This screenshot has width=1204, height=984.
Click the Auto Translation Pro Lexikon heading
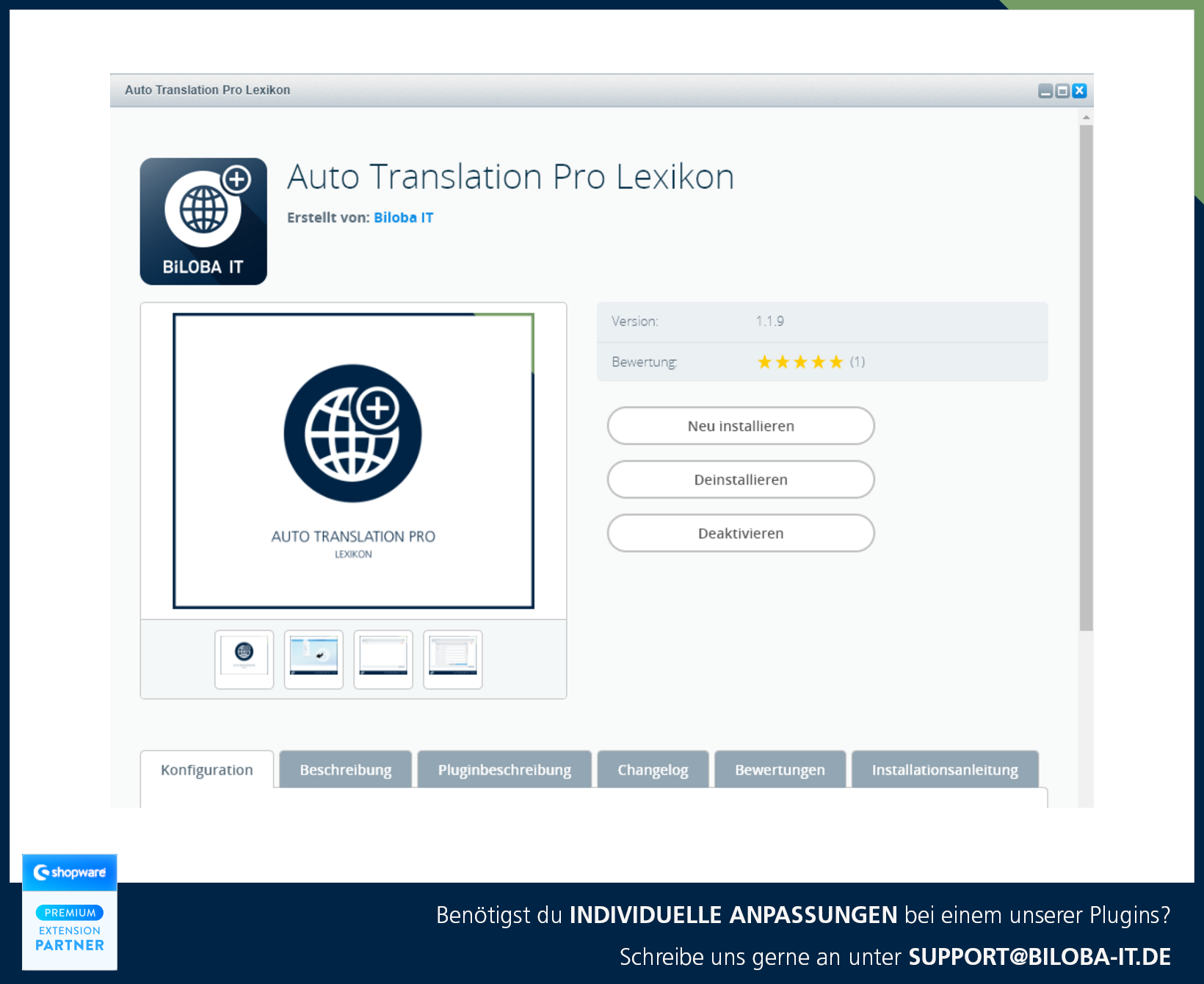[510, 177]
